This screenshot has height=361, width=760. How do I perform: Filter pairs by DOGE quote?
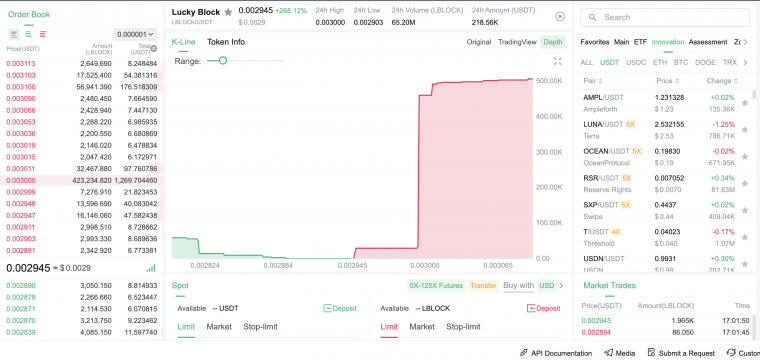[x=705, y=63]
